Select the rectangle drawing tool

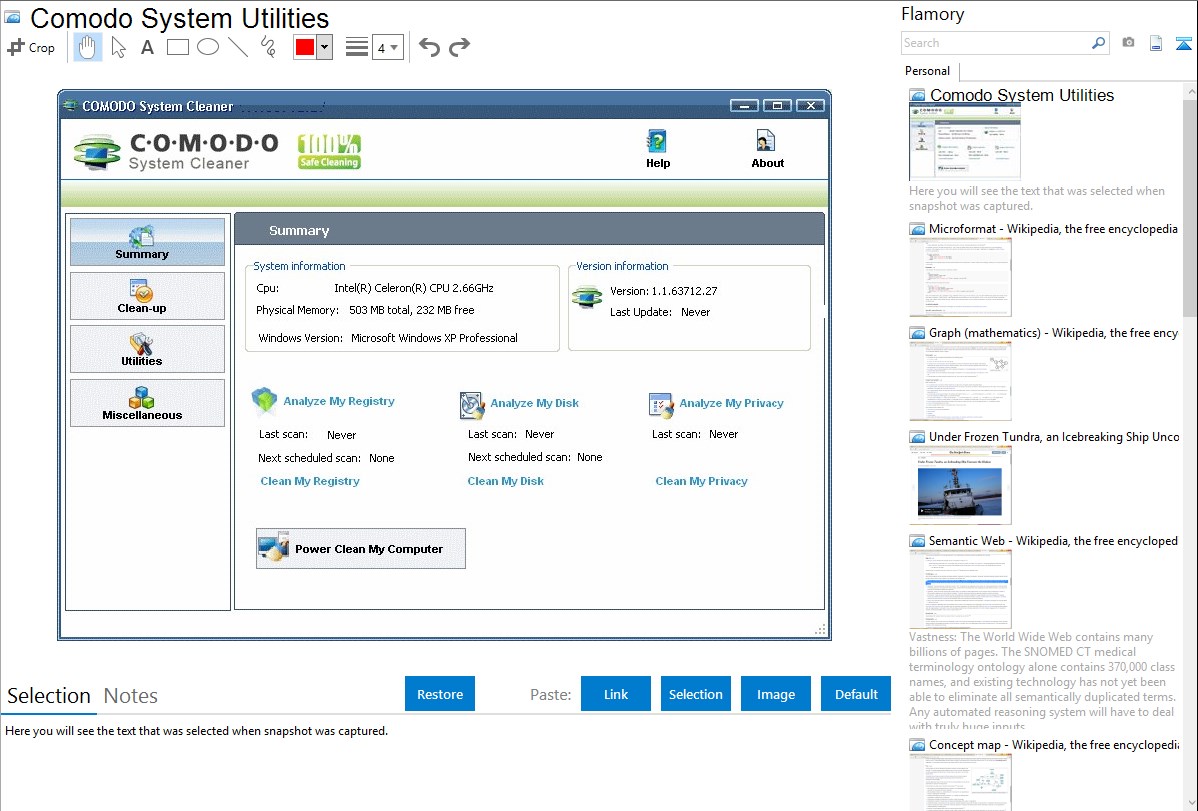tap(177, 47)
